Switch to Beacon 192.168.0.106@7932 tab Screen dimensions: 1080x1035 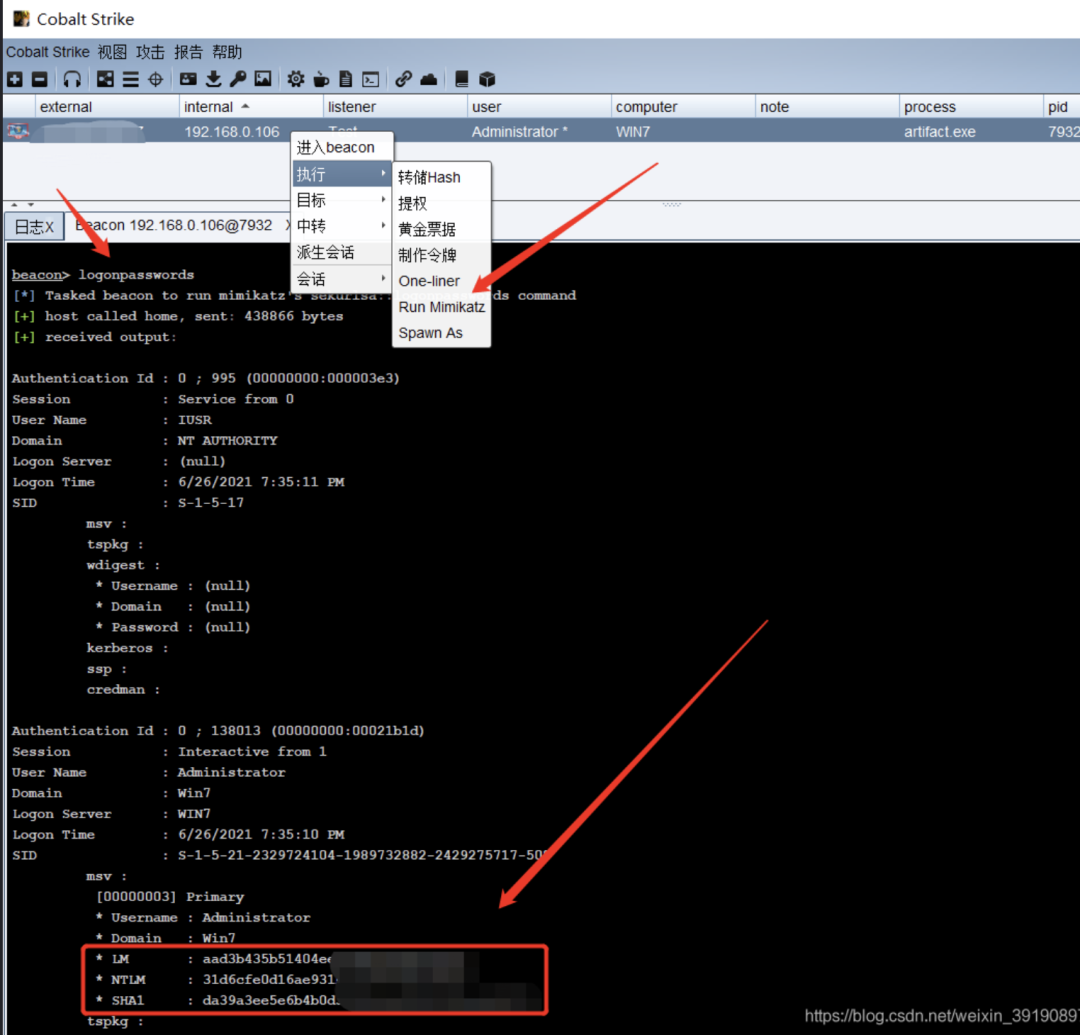174,226
